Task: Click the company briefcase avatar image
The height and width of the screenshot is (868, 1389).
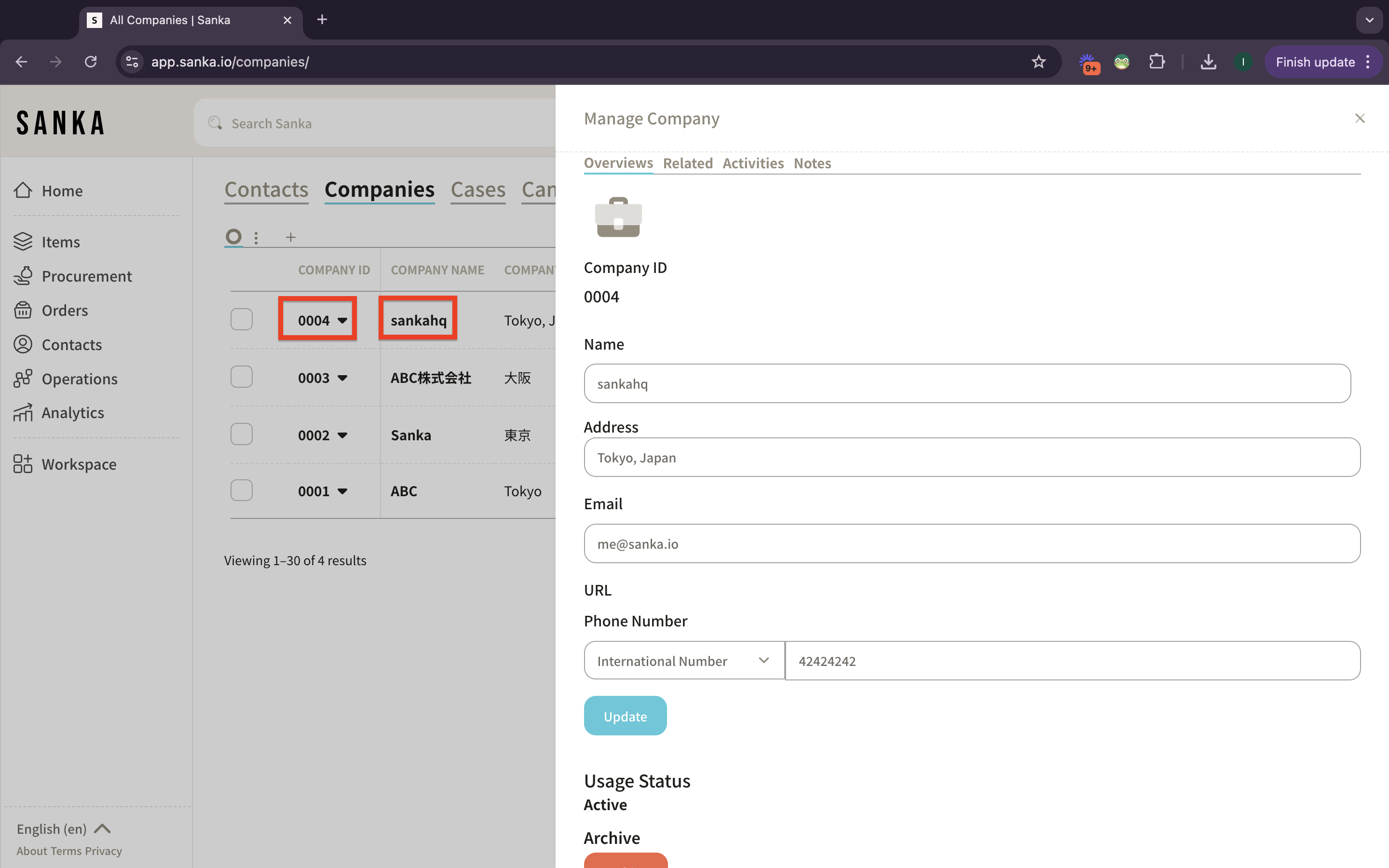Action: 618,217
